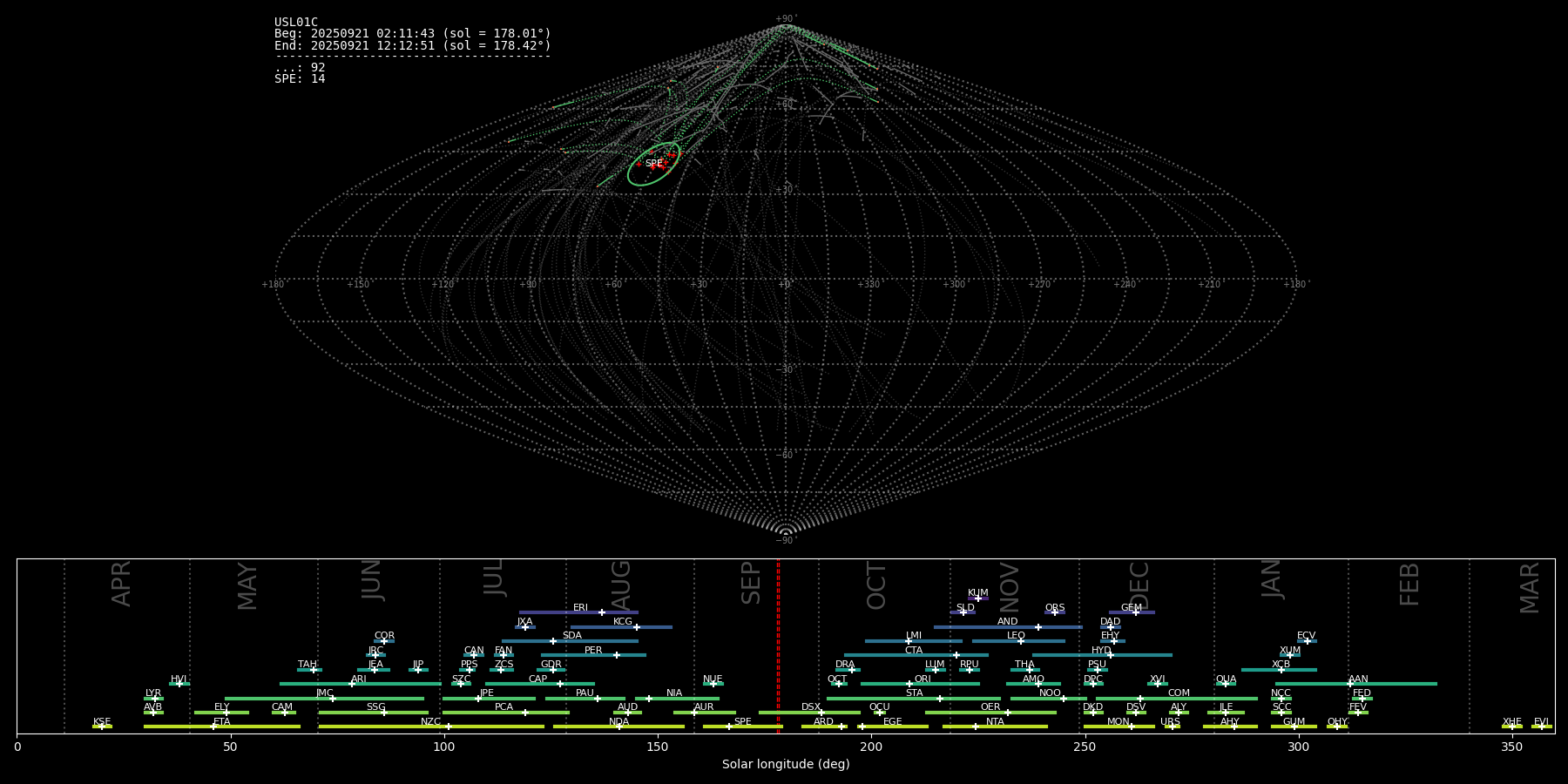Viewport: 1568px width, 784px height.
Task: Click the AUG month label
Action: tap(621, 585)
